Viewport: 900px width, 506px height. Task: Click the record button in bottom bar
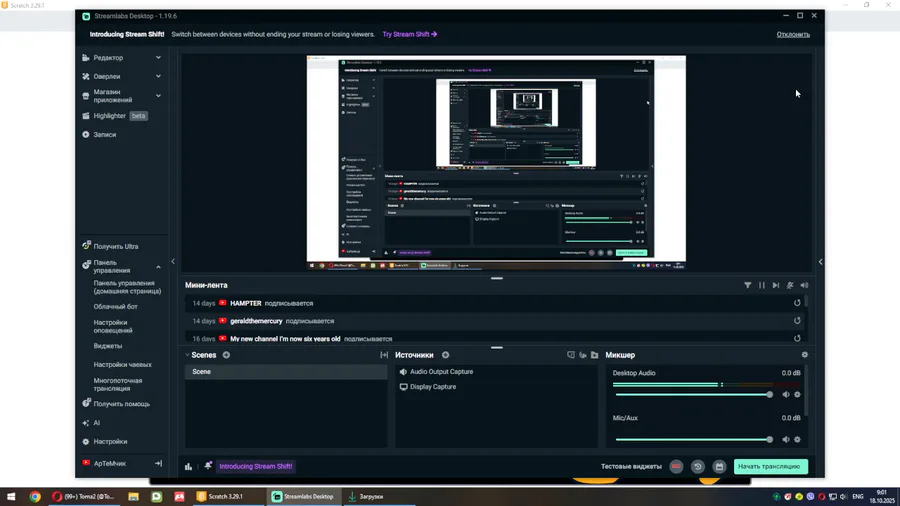pos(676,466)
